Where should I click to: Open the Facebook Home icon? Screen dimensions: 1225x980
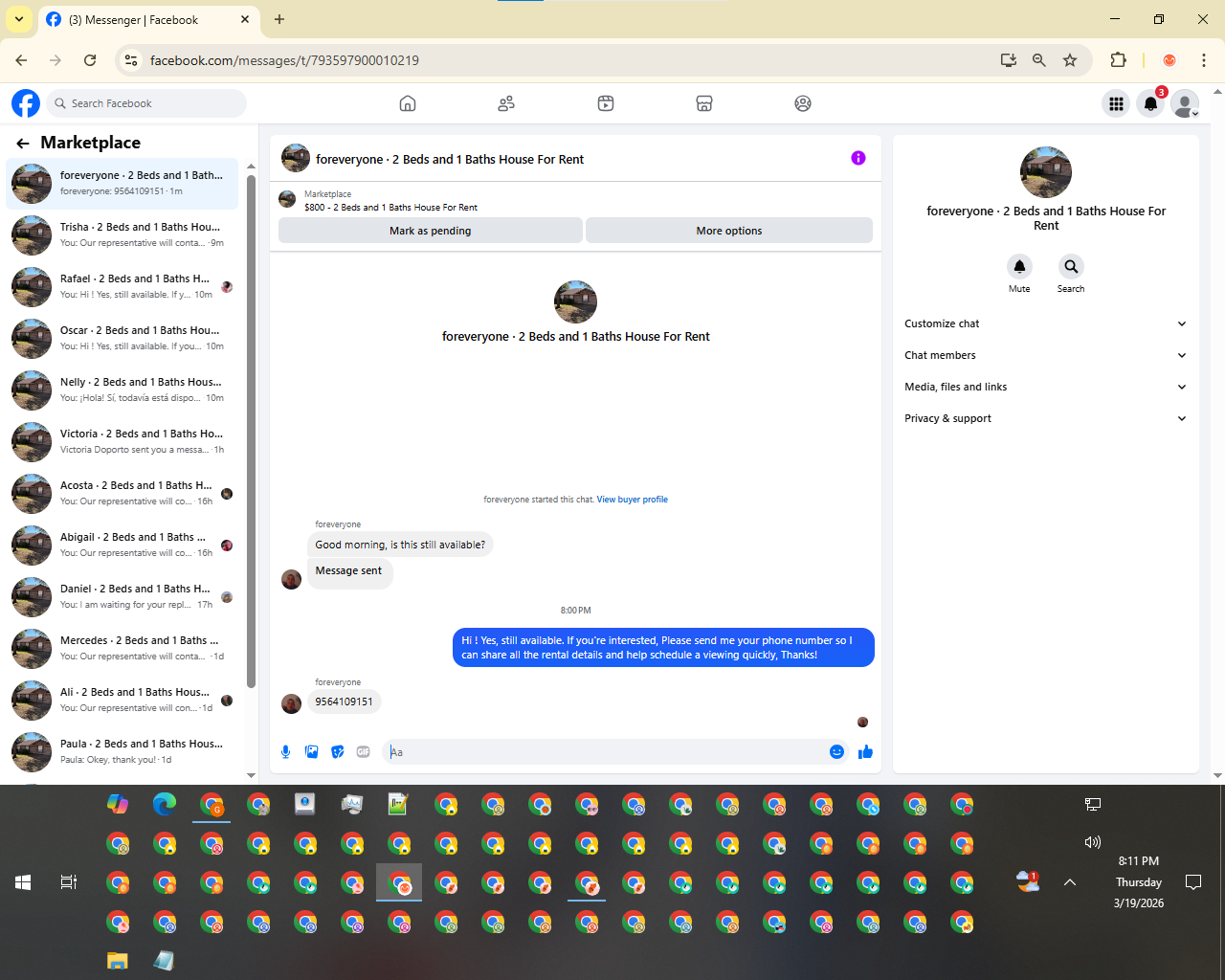[408, 103]
